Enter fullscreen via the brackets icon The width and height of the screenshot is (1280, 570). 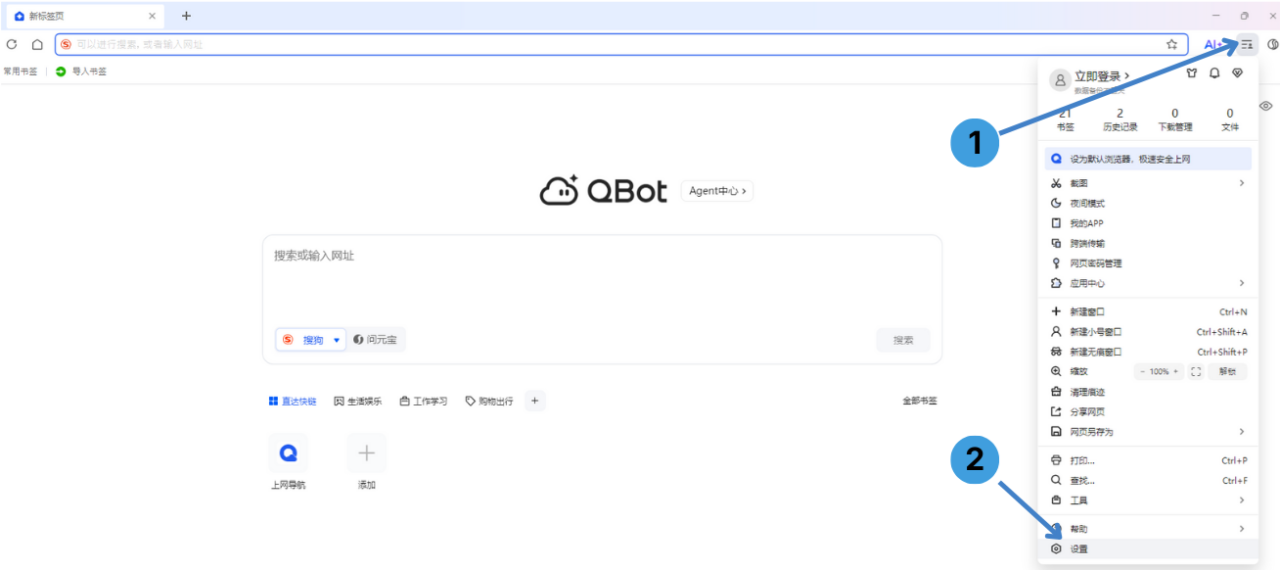pos(1196,371)
